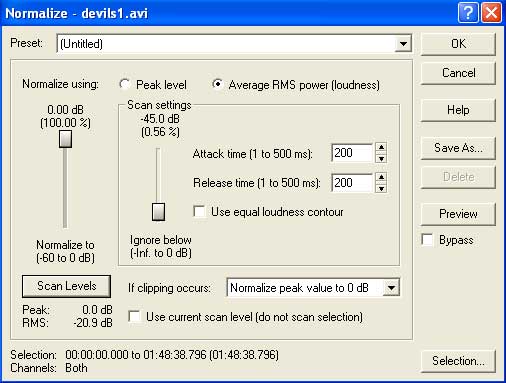This screenshot has height=383, width=506.
Task: Click the title bar help question mark icon
Action: point(468,13)
